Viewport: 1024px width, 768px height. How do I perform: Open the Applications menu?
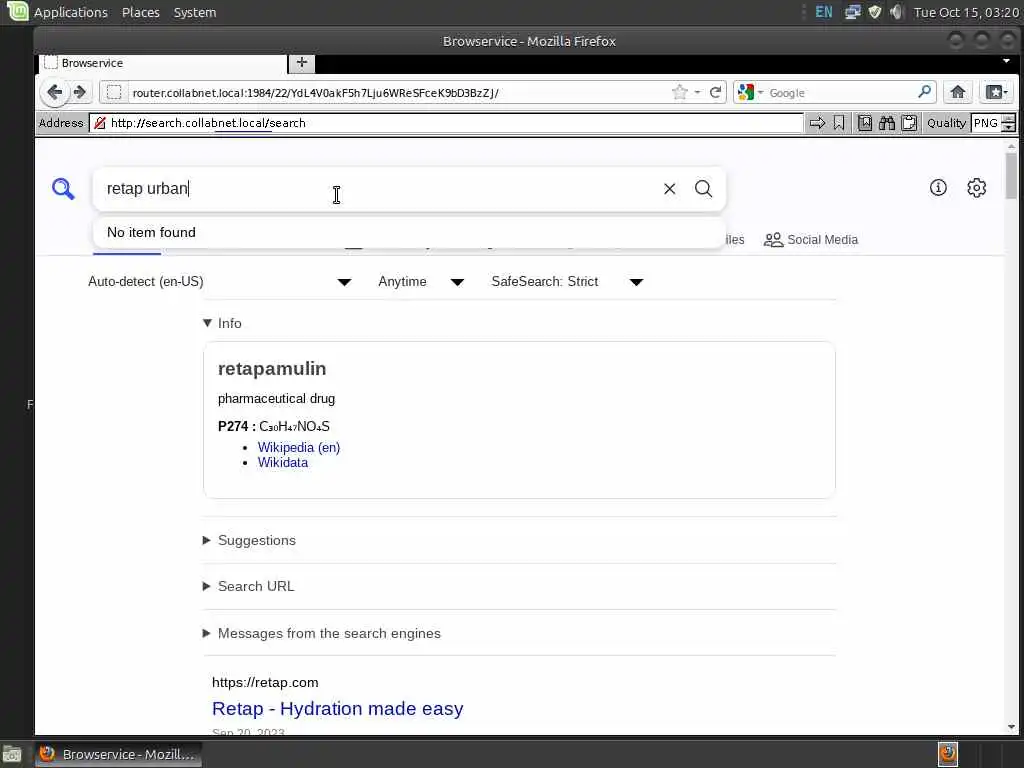click(x=71, y=12)
